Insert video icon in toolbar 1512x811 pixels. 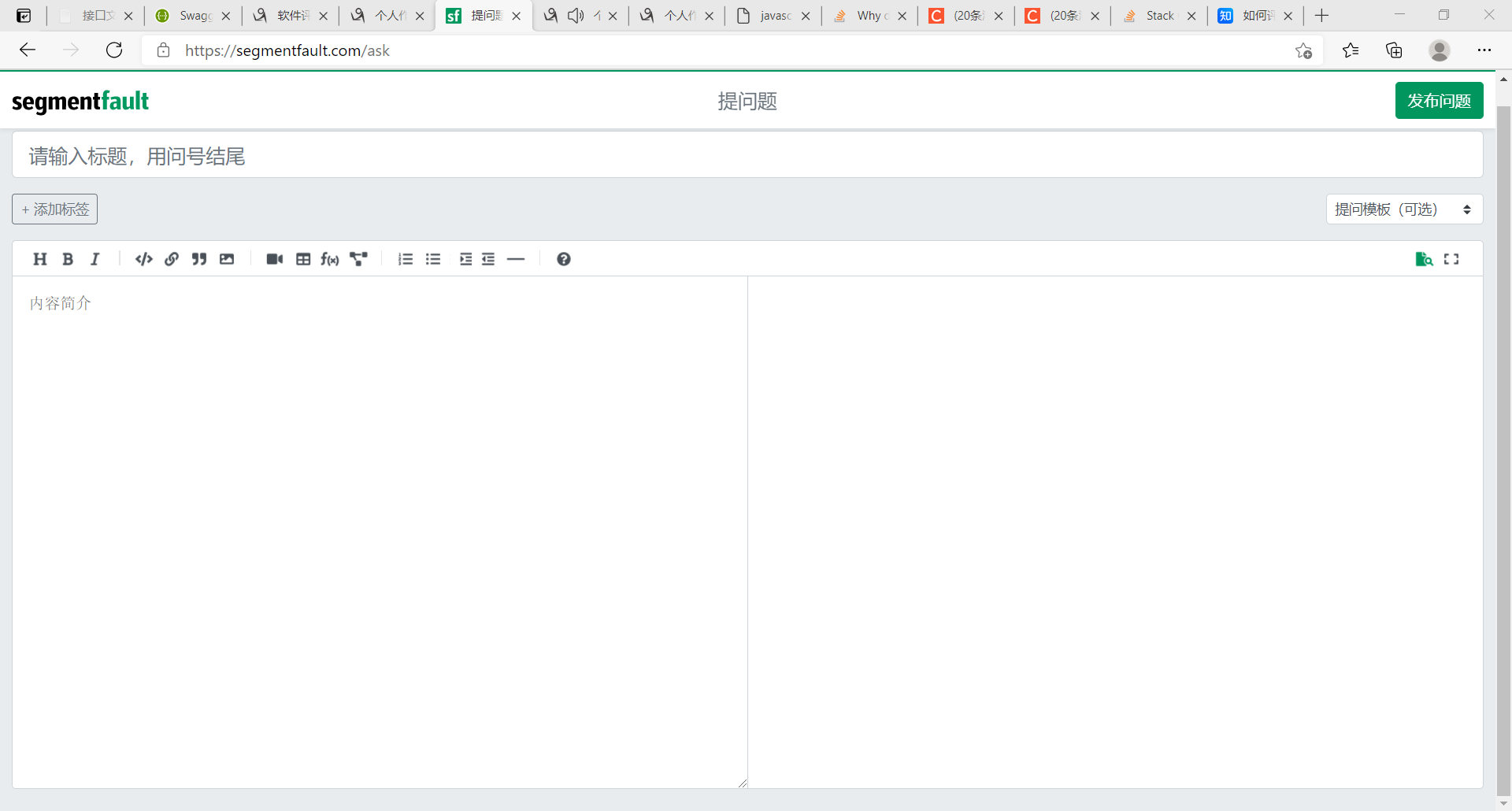coord(275,259)
